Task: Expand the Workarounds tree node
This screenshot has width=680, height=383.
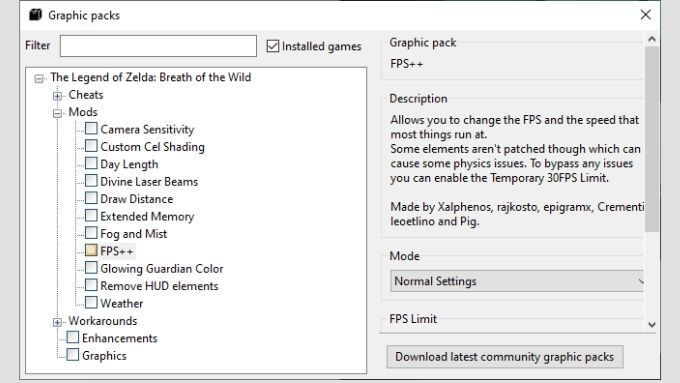Action: pyautogui.click(x=57, y=322)
